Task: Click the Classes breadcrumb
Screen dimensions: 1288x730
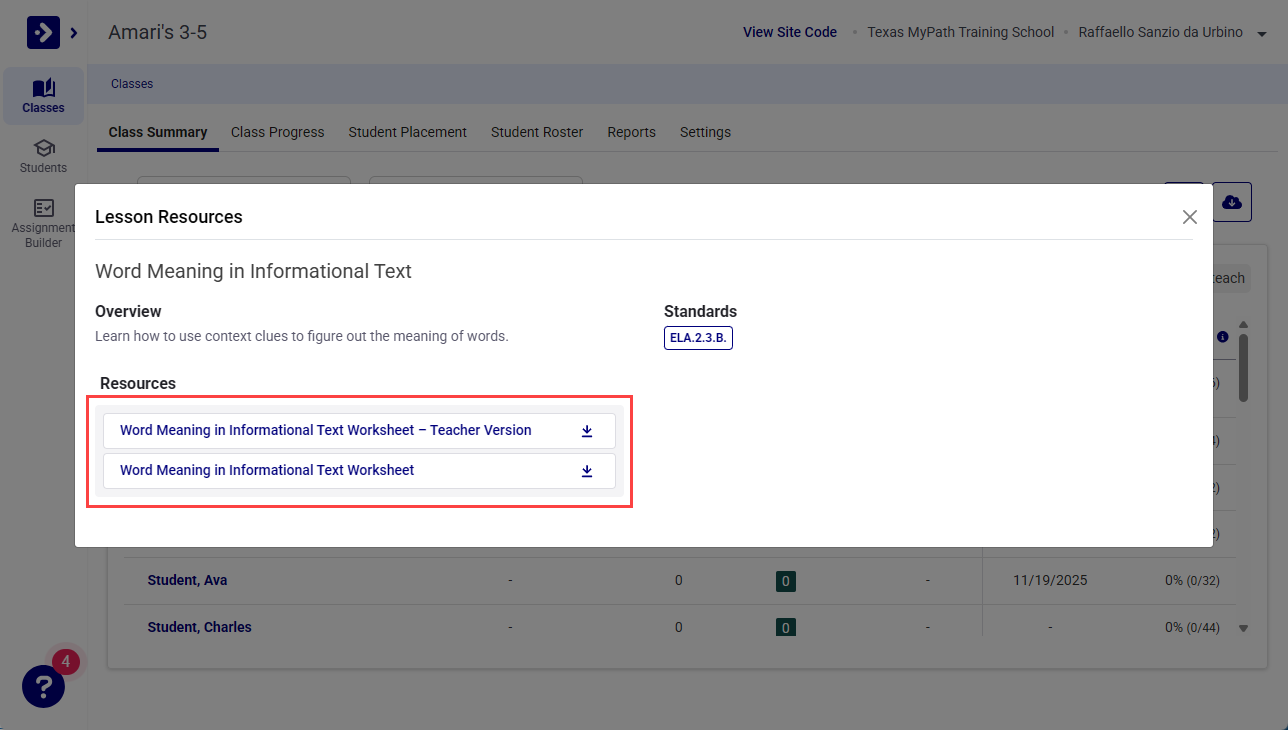Action: (132, 84)
